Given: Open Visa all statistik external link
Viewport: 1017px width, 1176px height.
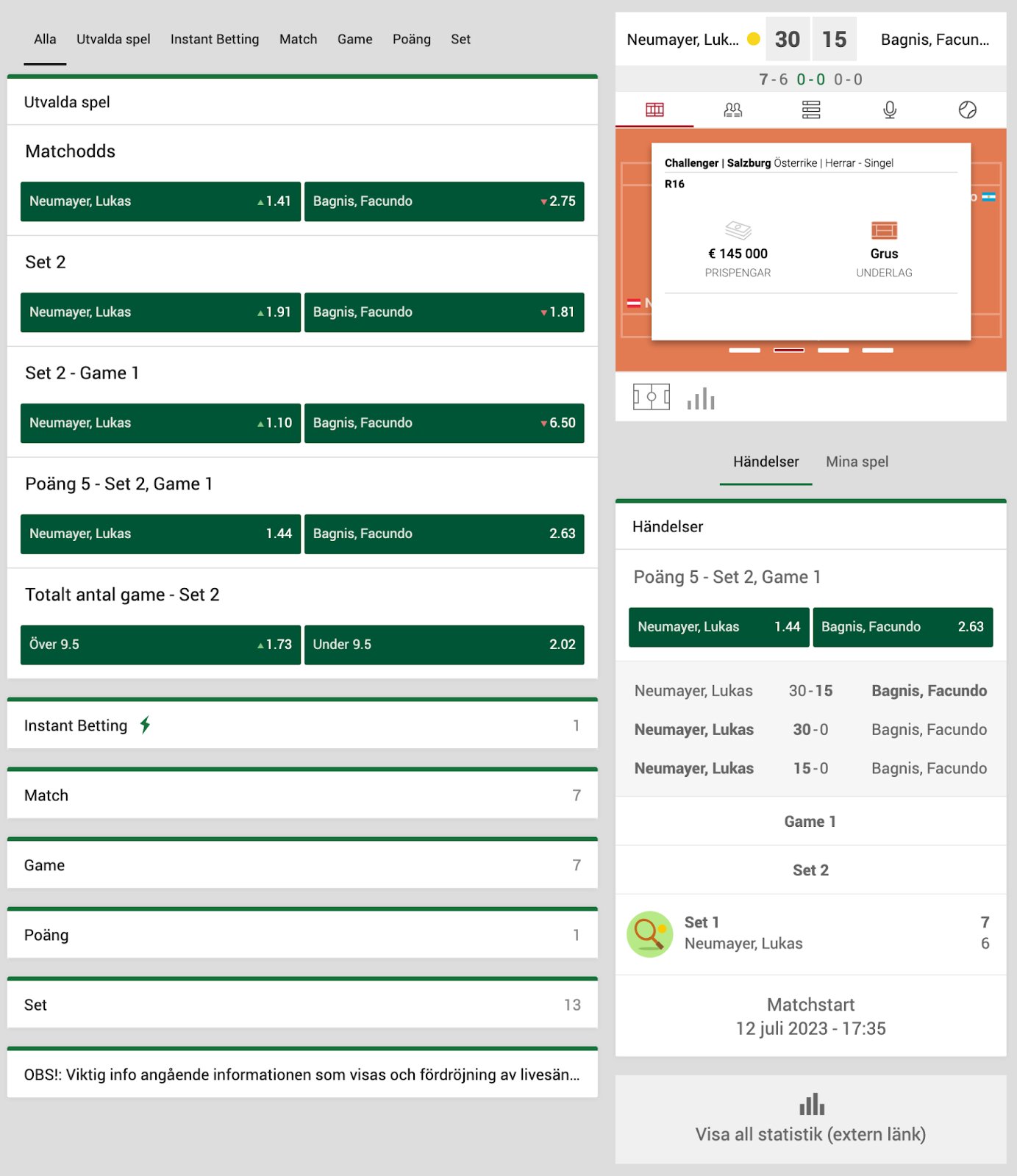Looking at the screenshot, I should [810, 1119].
